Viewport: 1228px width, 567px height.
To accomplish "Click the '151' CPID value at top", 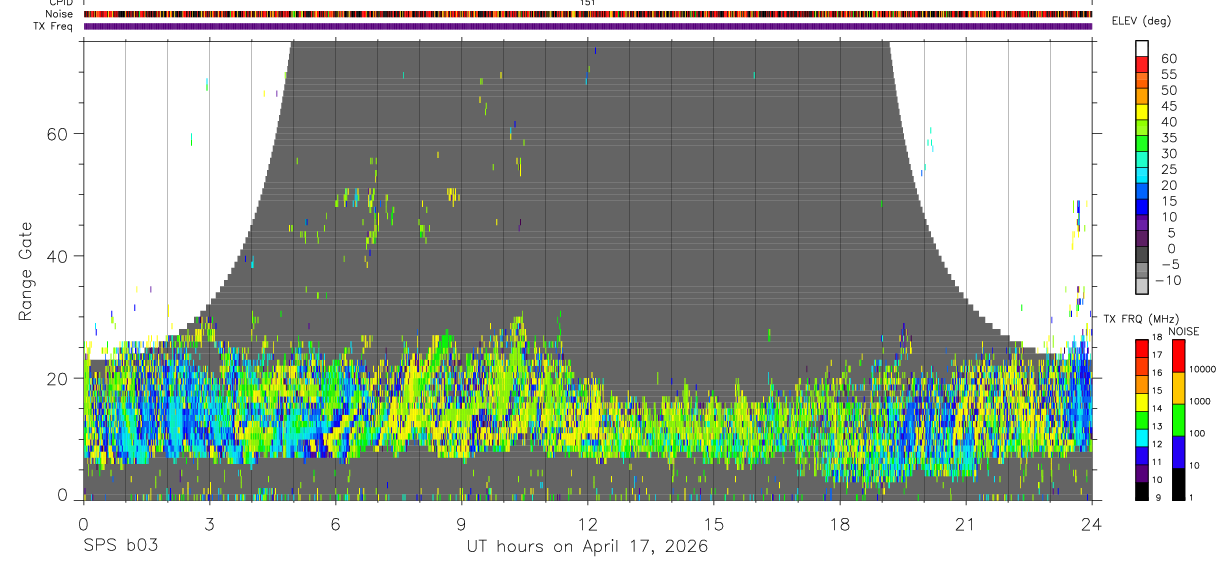I will click(x=587, y=3).
